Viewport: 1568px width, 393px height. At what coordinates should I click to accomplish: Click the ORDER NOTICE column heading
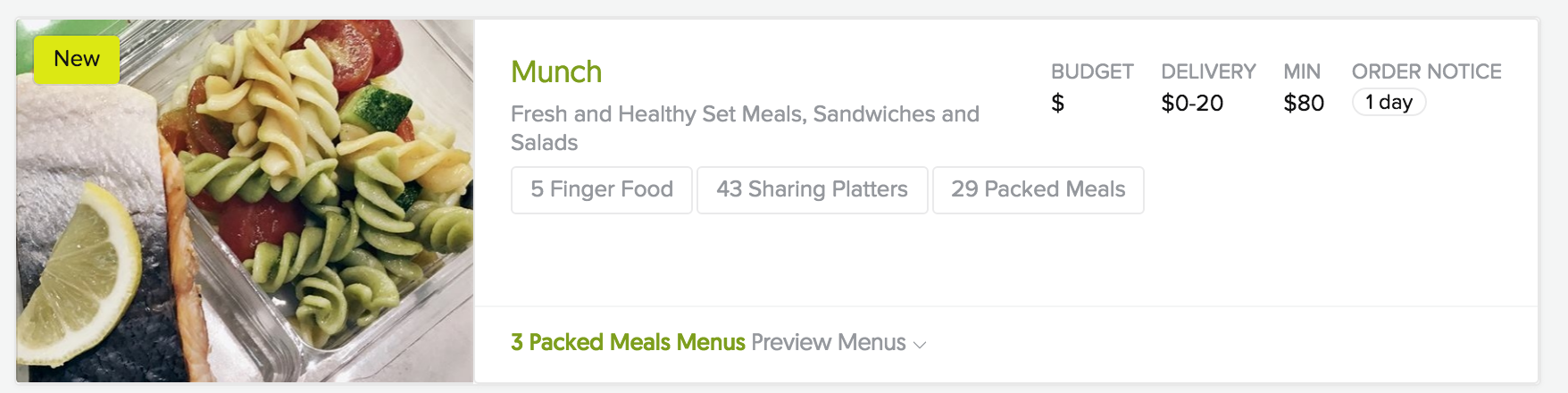(1426, 71)
